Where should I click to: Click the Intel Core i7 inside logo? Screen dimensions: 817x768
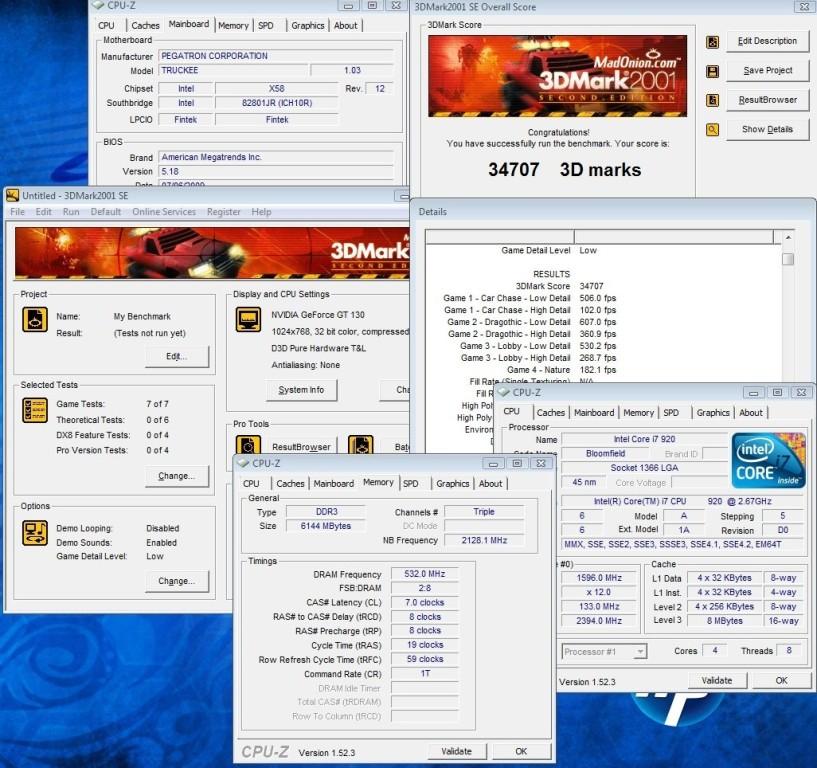769,461
